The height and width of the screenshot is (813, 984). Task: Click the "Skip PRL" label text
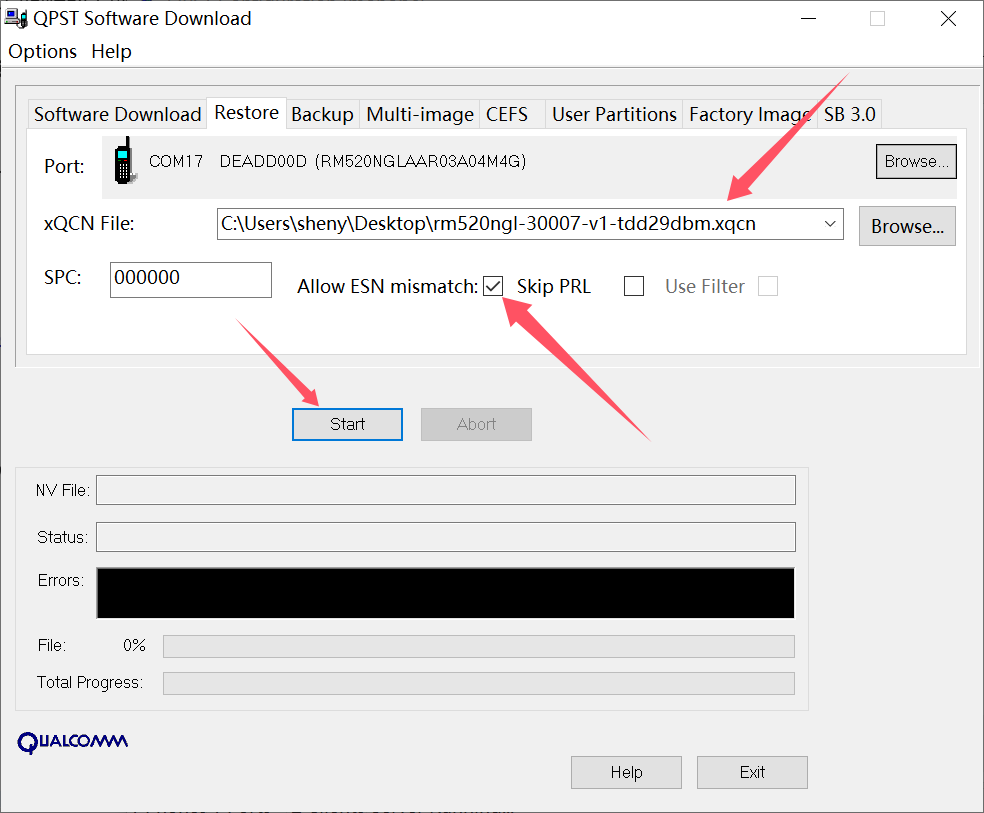(554, 286)
